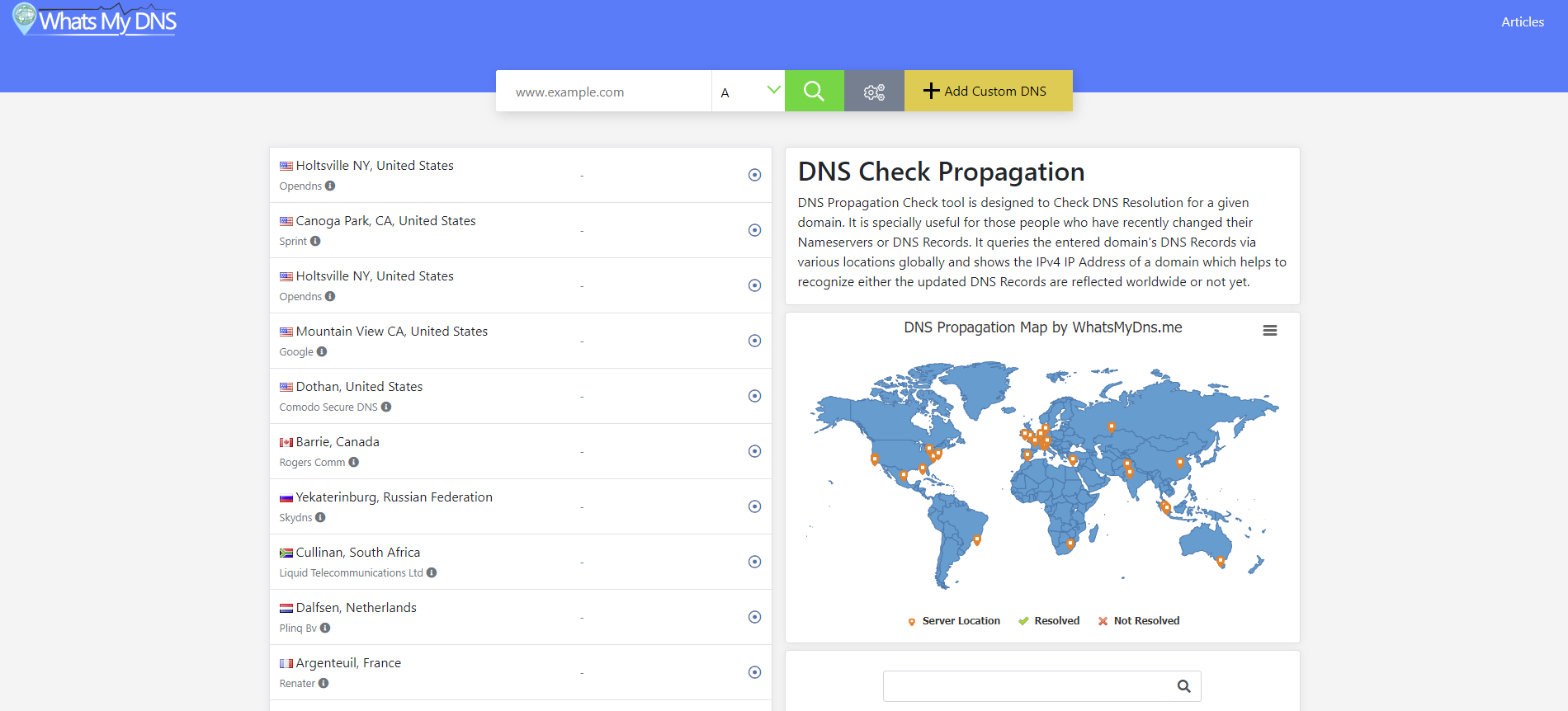Click the Comodo Secure DNS provider label
Viewport: 1568px width, 711px height.
coord(328,407)
